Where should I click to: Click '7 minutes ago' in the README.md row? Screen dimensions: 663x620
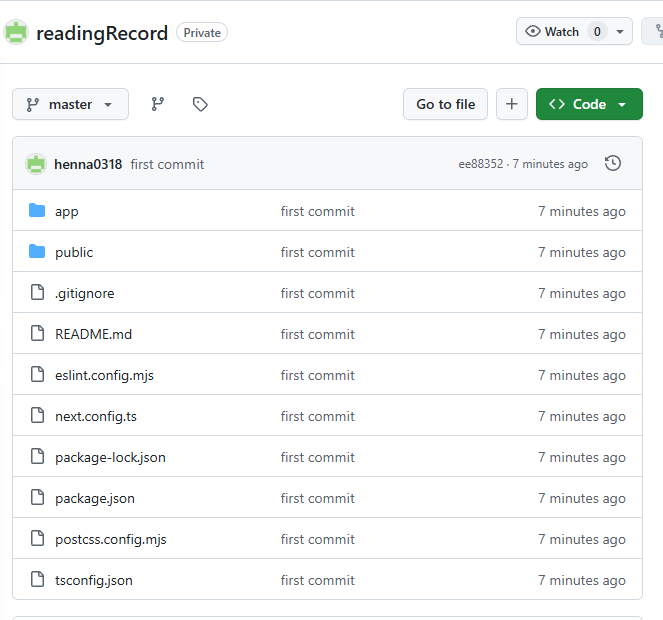[582, 335]
